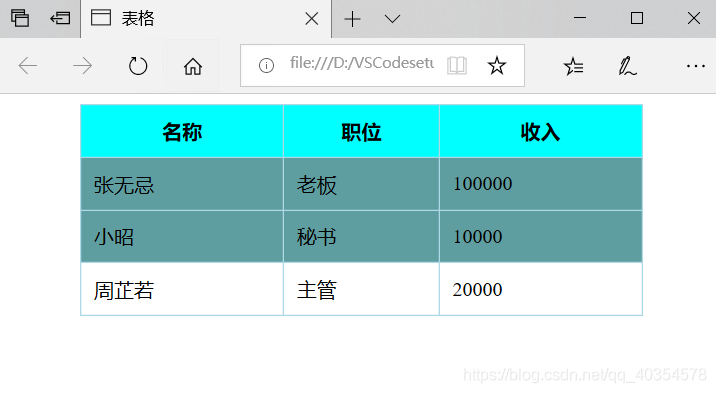Open the settings and more menu

(695, 66)
